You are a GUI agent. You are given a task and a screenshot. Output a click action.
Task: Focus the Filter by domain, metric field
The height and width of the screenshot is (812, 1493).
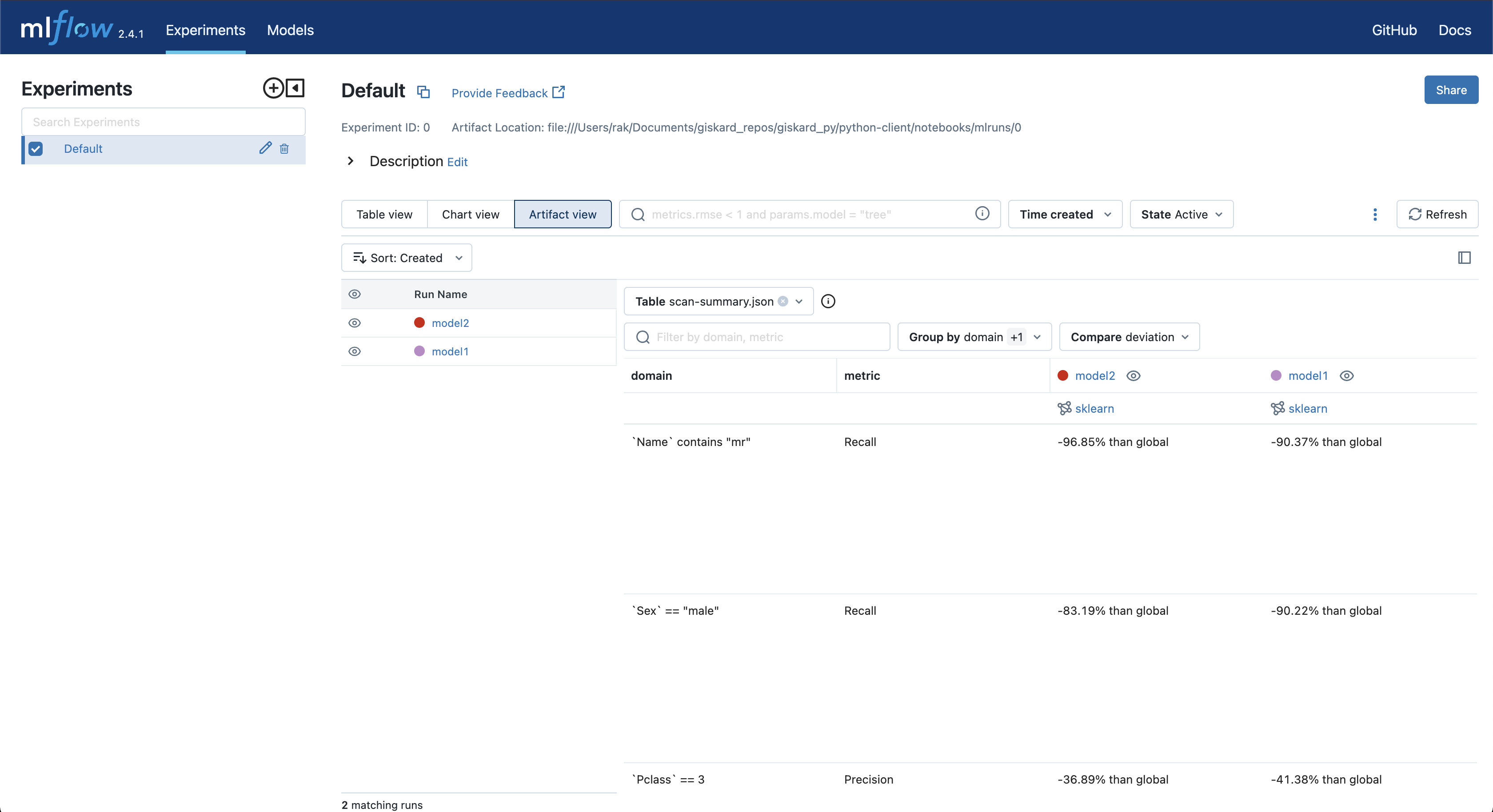[x=757, y=337]
